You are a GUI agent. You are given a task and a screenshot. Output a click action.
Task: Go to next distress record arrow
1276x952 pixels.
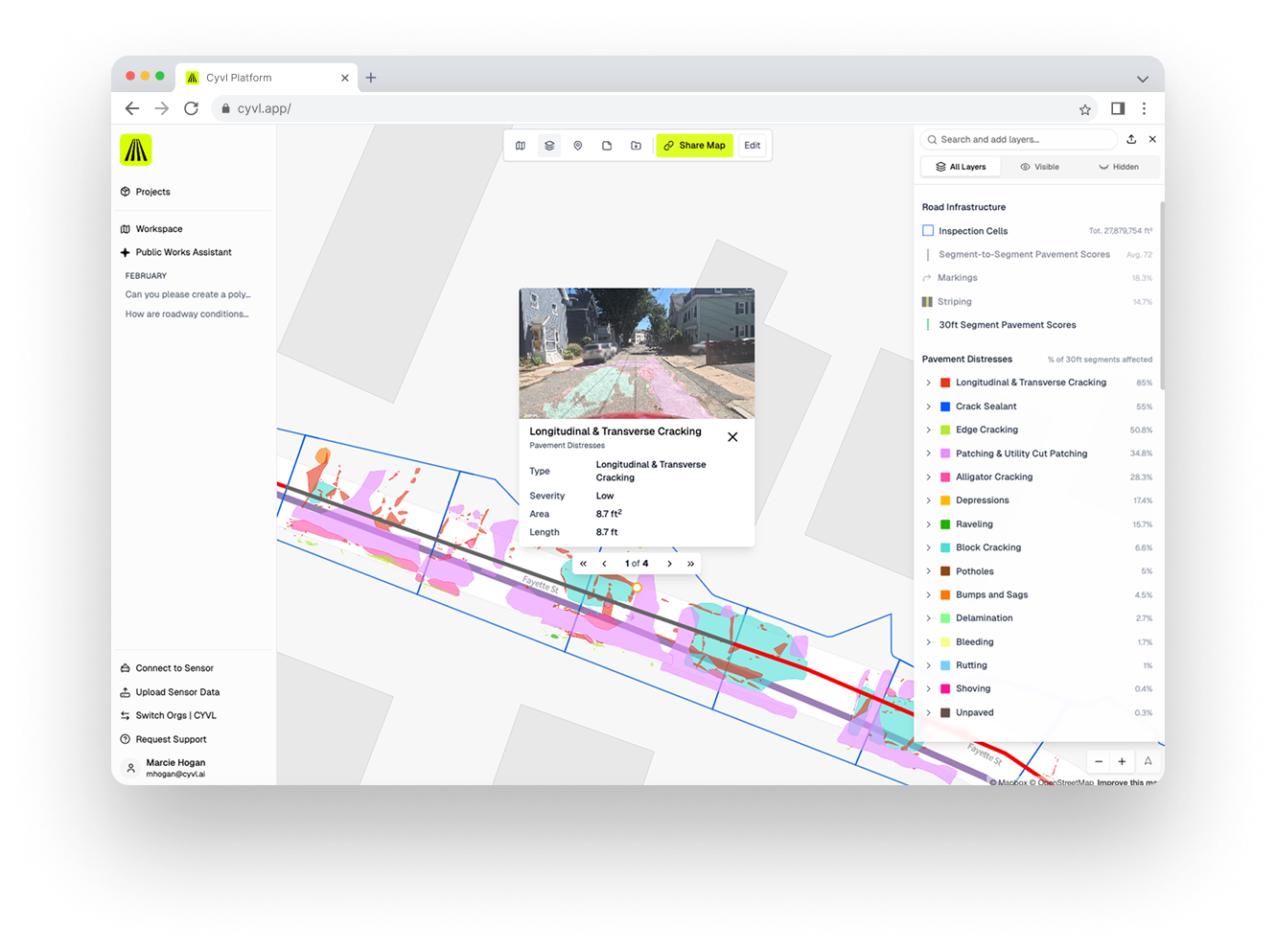pos(669,564)
